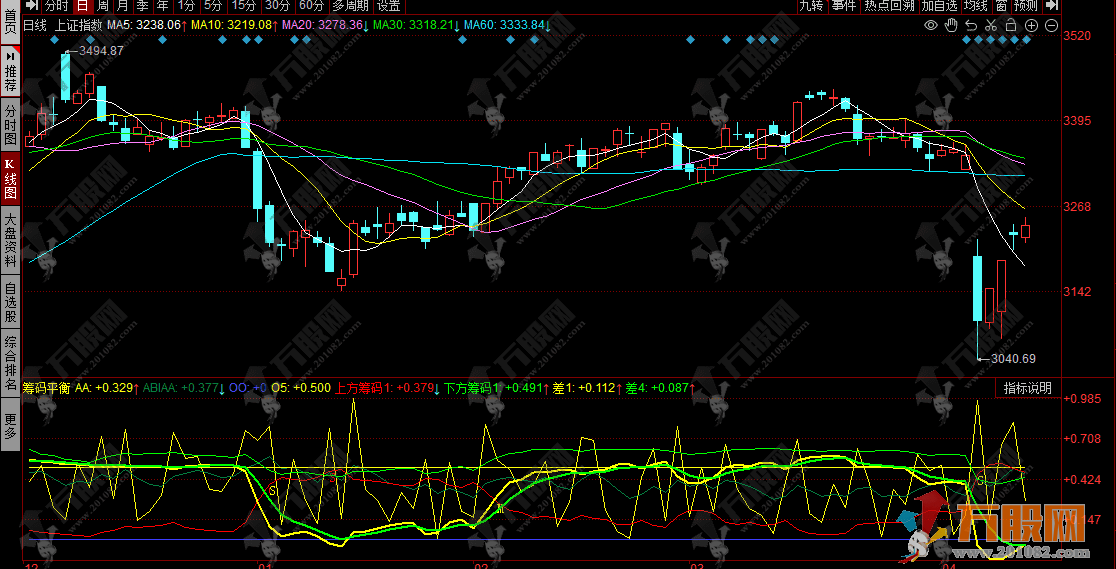Open the 多周期 multi-period view
This screenshot has height=569, width=1116.
click(x=351, y=6)
